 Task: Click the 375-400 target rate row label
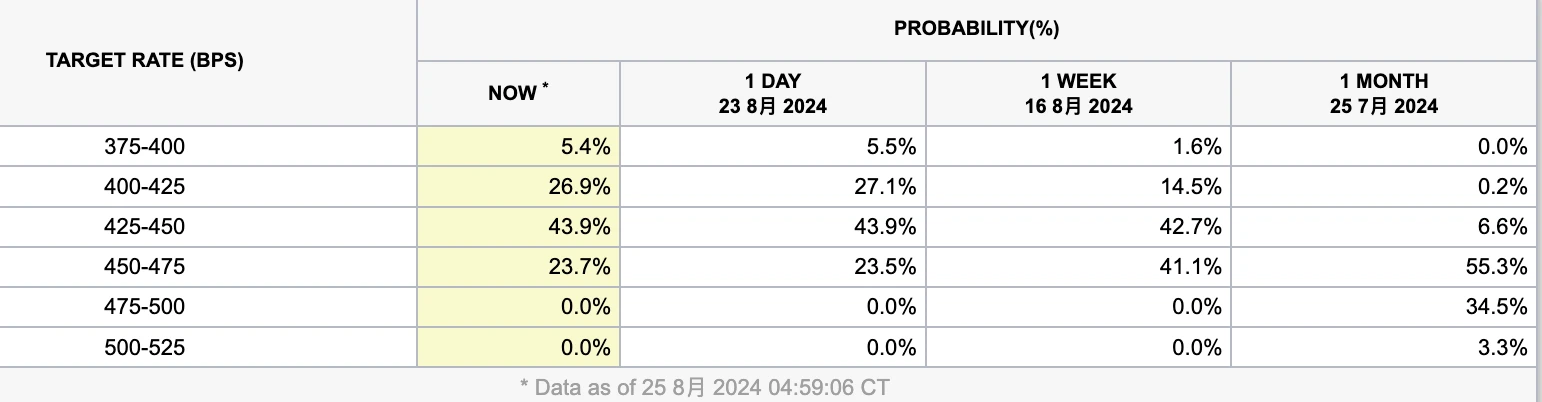click(x=145, y=147)
